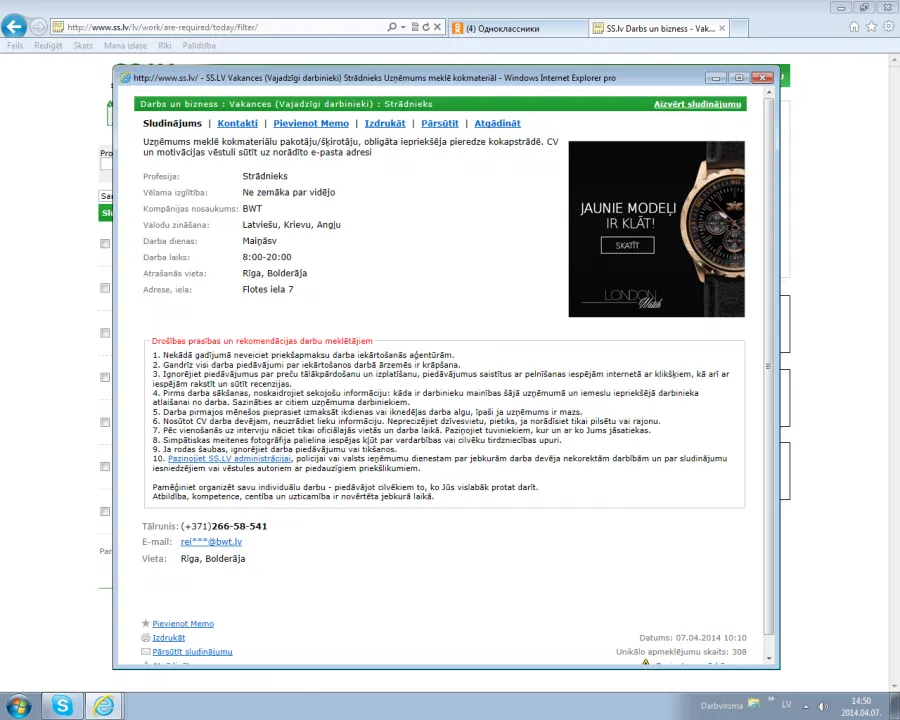Click the Atgādināt link
900x720 pixels.
point(498,123)
